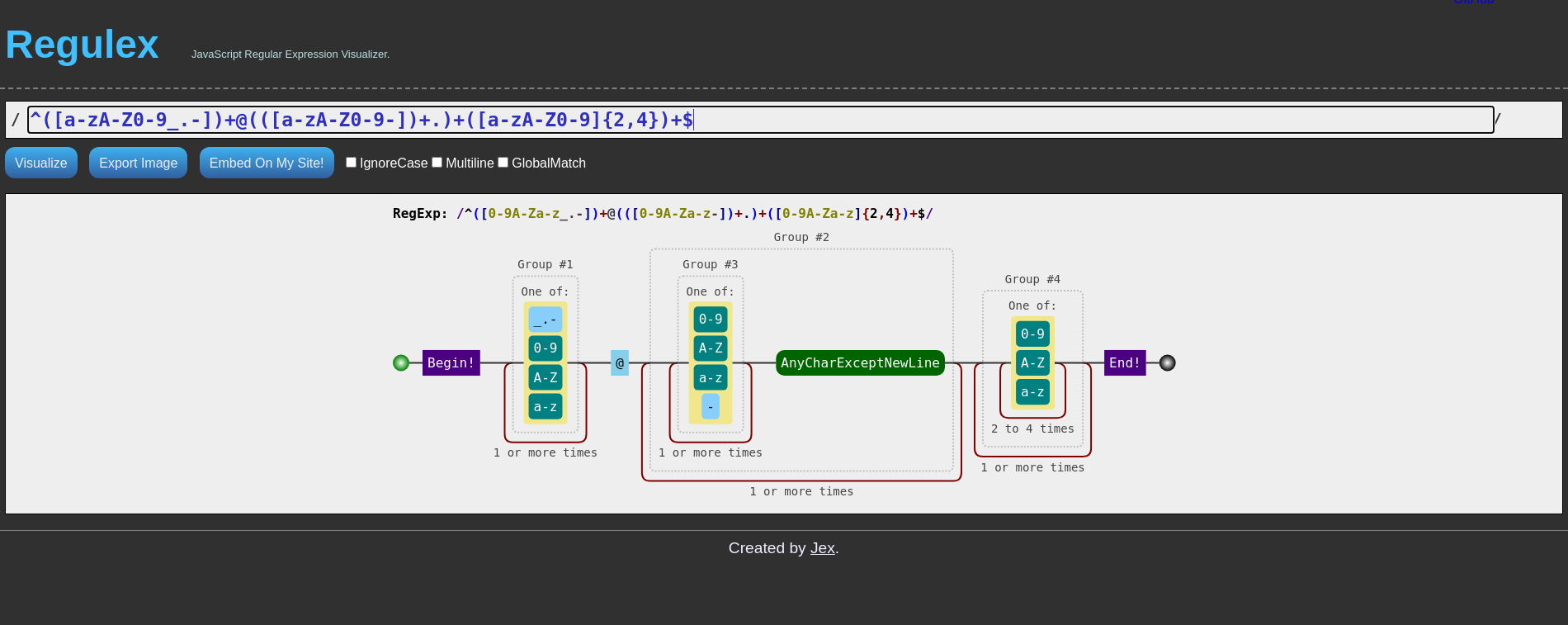The width and height of the screenshot is (1568, 625).
Task: Click the Regulex title logo
Action: 82,45
